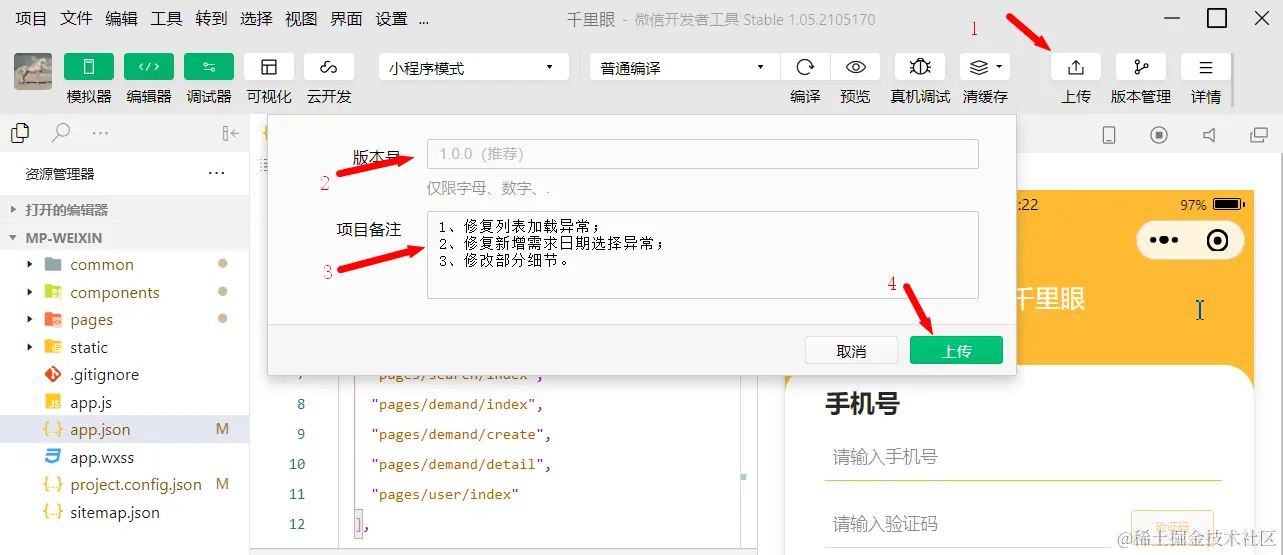Image resolution: width=1283 pixels, height=555 pixels.
Task: Open the 设置 menu
Action: pos(391,19)
